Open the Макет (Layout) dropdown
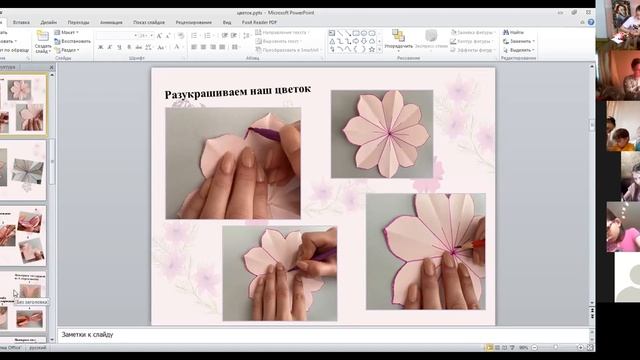The width and height of the screenshot is (640, 360). (67, 32)
